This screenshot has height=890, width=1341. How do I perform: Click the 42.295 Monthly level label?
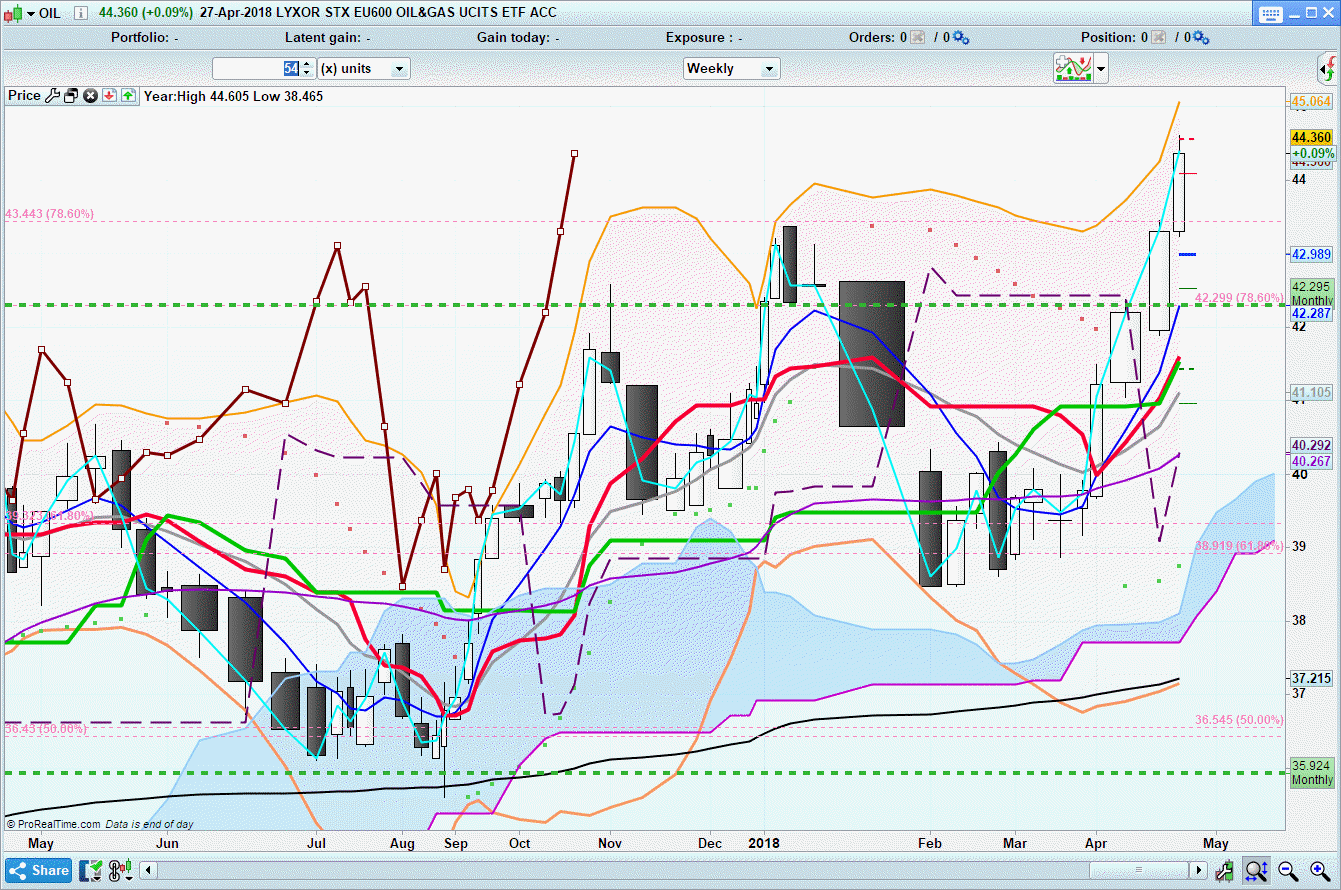(1312, 292)
